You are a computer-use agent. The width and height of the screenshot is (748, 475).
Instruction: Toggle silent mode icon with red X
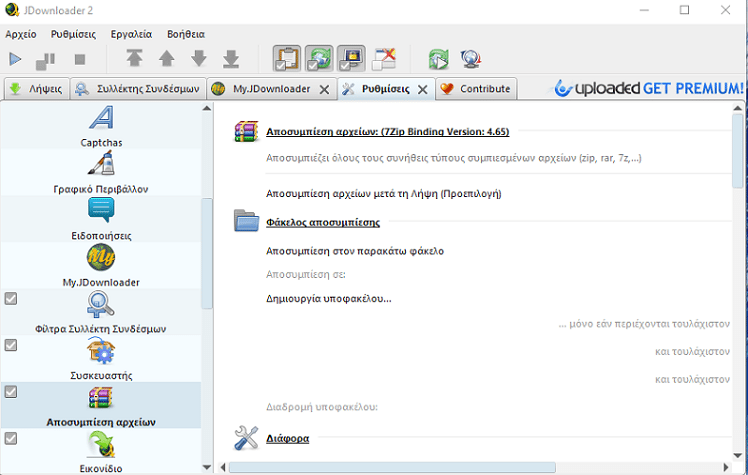click(384, 59)
